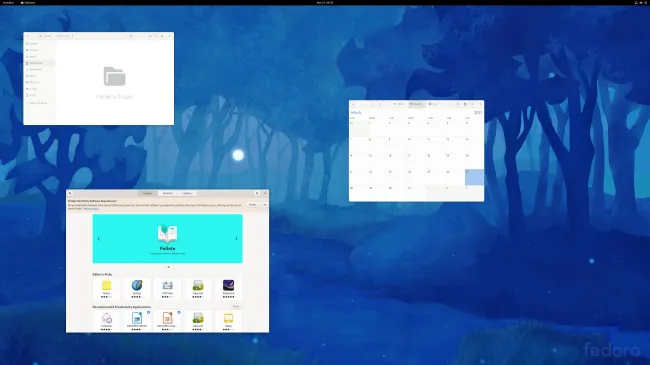This screenshot has height=365, width=650.
Task: Click the search icon in the Files toolbar
Action: [x=131, y=36]
